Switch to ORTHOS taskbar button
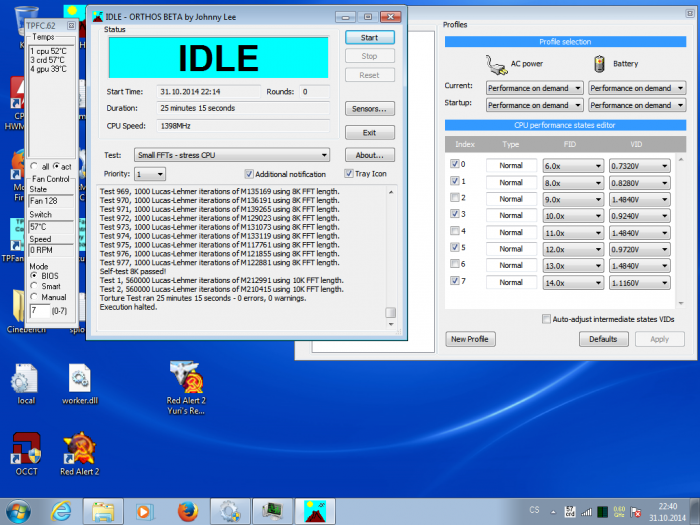 point(314,510)
